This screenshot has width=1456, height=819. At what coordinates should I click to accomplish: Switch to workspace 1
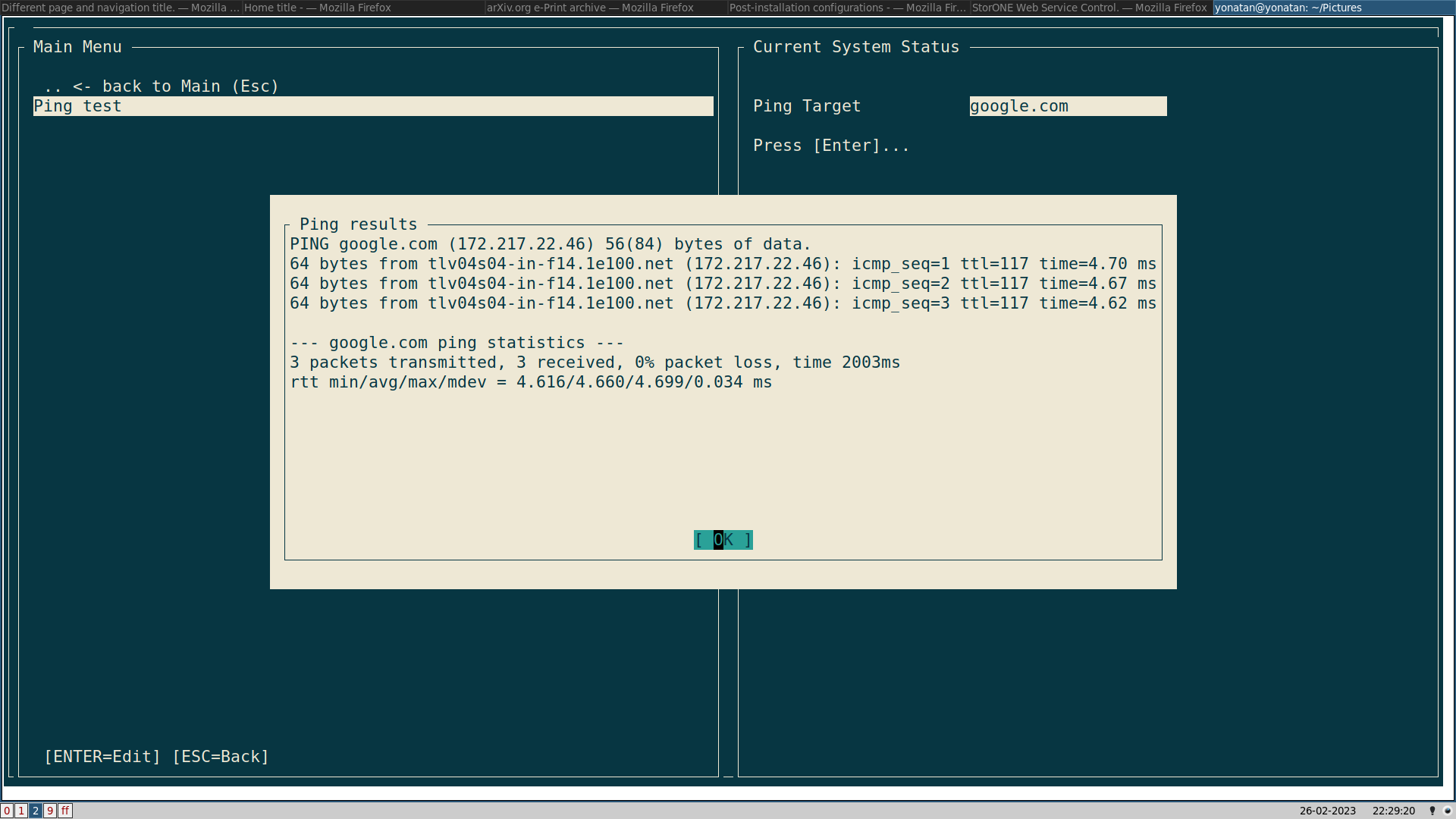pos(21,811)
